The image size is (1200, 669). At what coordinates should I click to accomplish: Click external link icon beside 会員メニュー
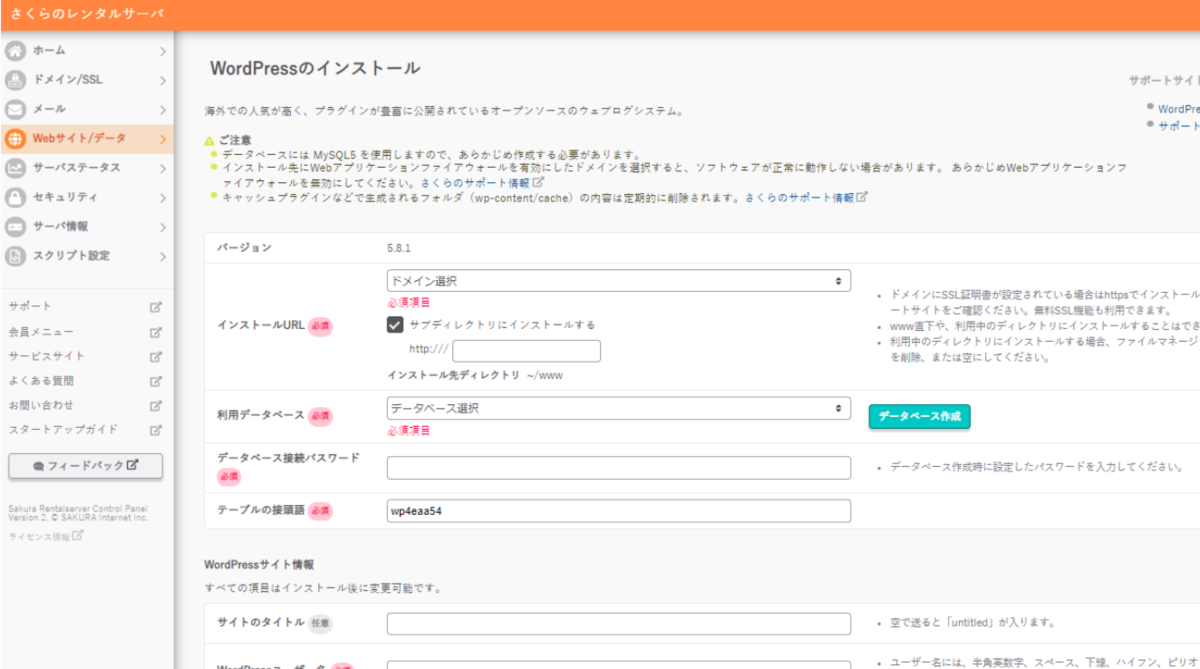(155, 332)
